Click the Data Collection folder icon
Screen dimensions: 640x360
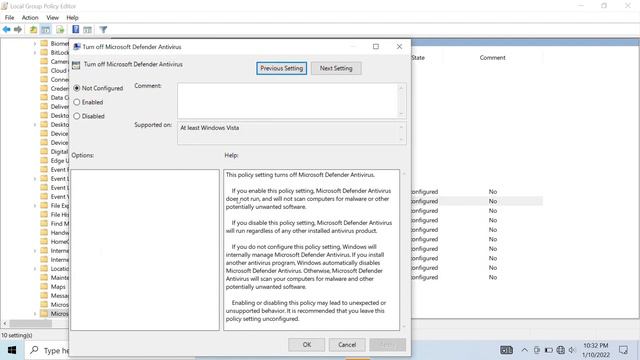[44, 97]
